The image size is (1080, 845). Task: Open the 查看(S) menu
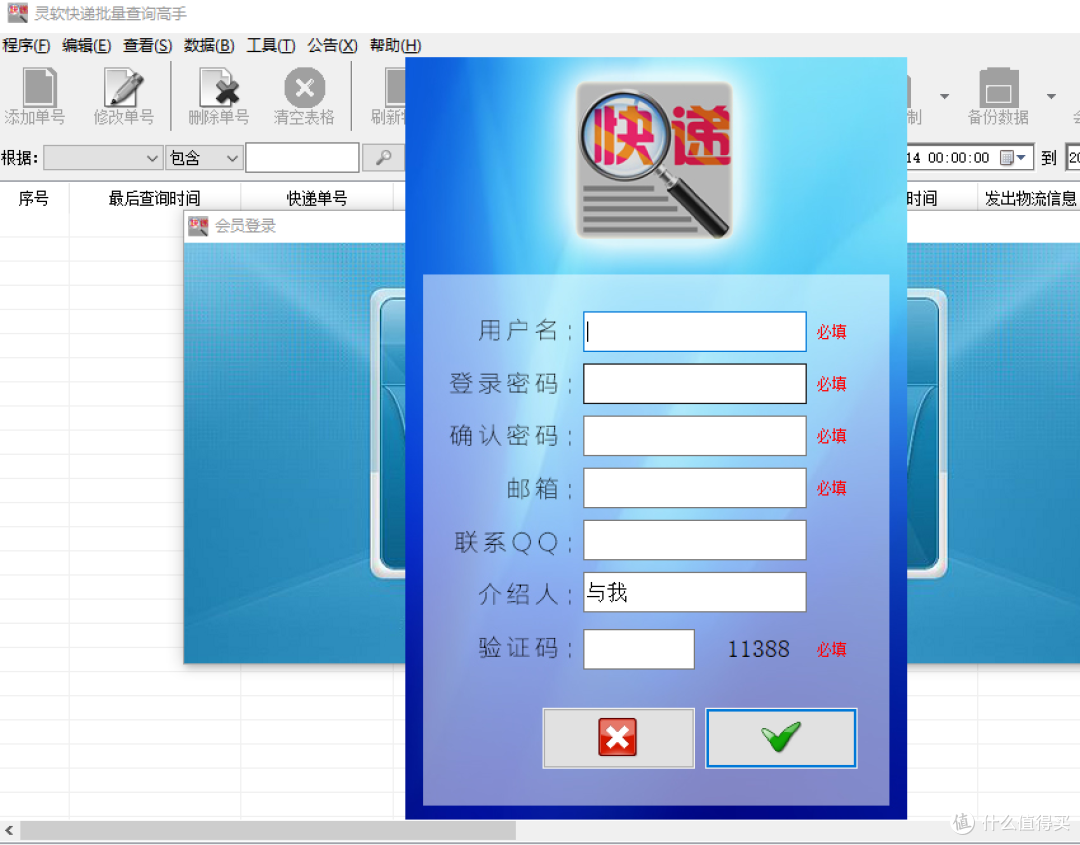click(147, 45)
